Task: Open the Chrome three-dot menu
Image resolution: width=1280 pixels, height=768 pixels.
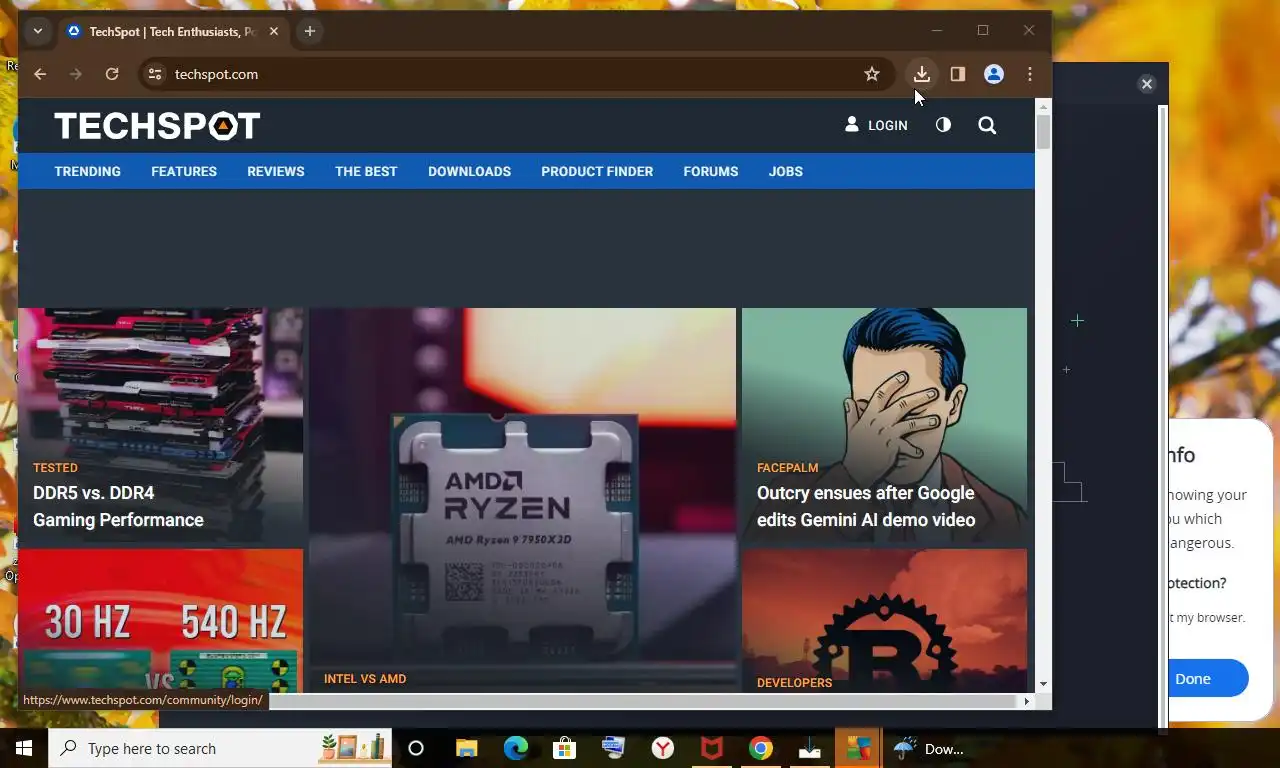Action: pyautogui.click(x=1030, y=74)
